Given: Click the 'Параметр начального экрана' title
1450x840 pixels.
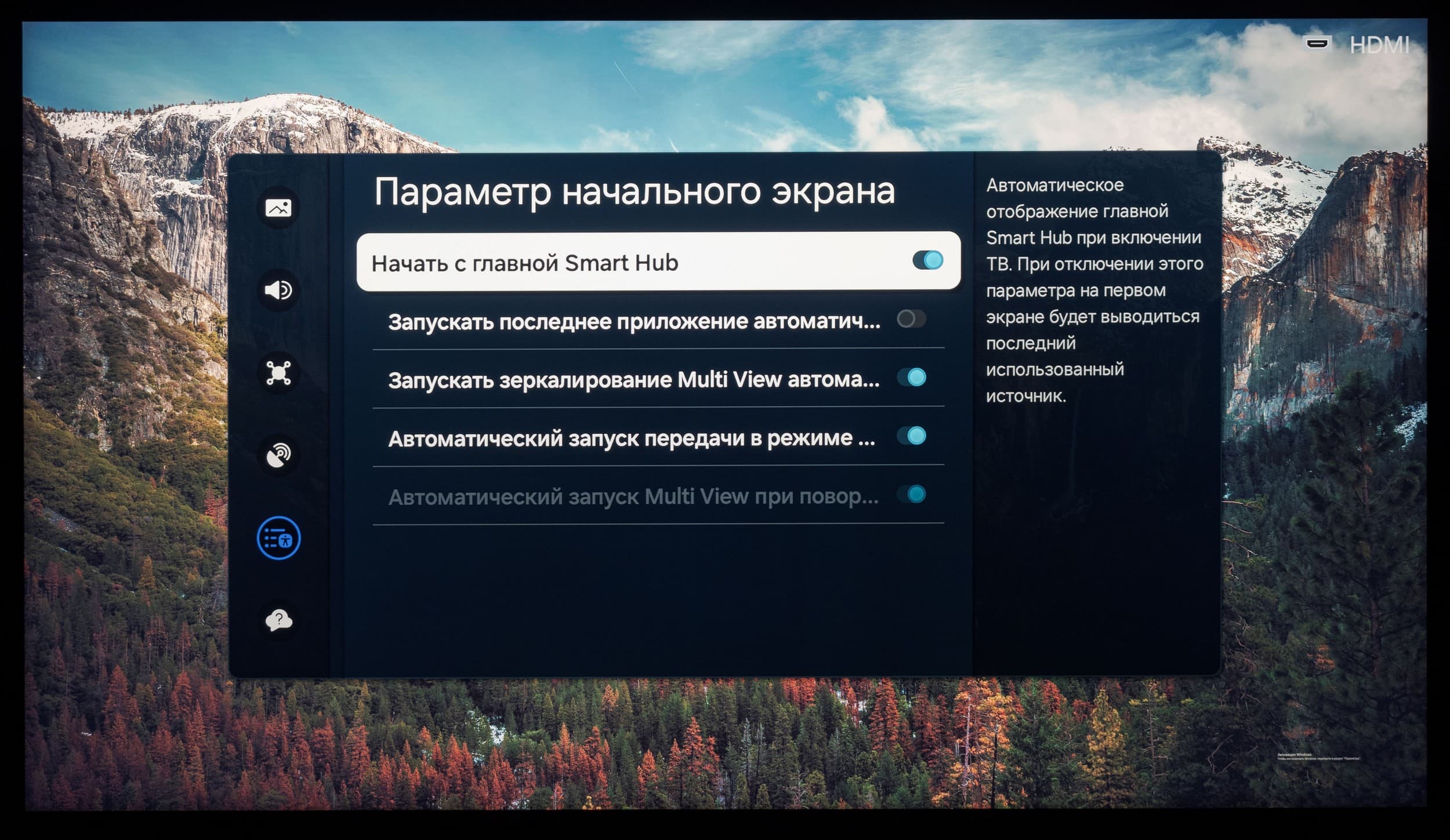Looking at the screenshot, I should [634, 191].
